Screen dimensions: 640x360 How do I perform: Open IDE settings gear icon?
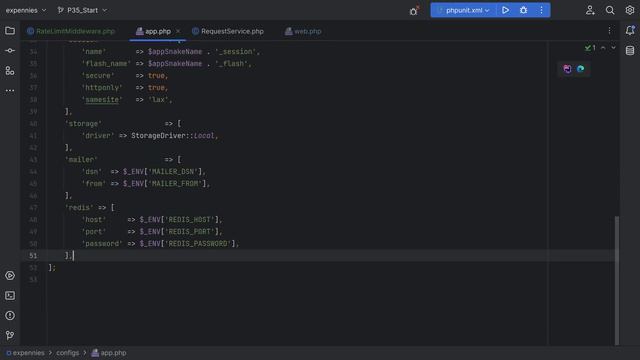point(630,10)
